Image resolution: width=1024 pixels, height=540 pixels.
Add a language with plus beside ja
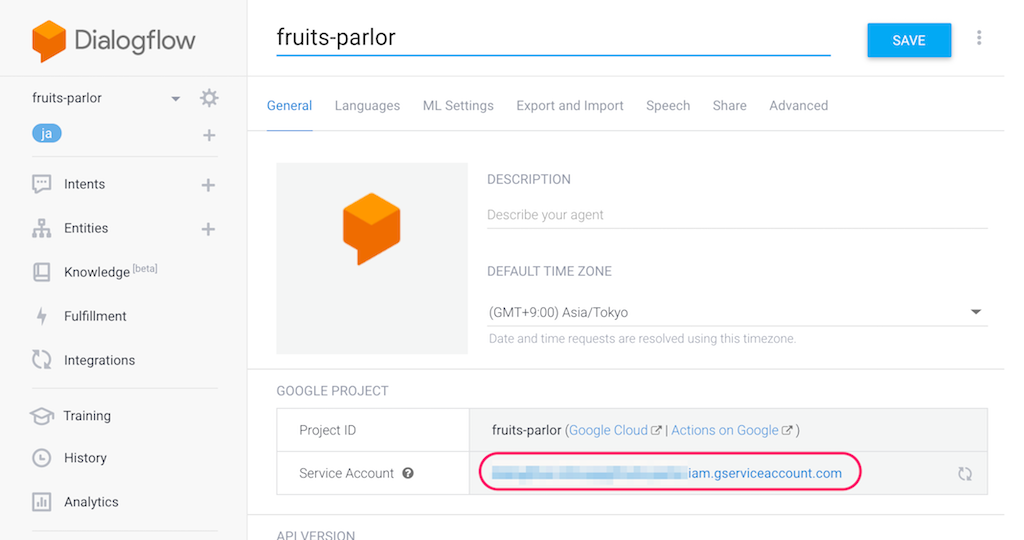pos(209,135)
